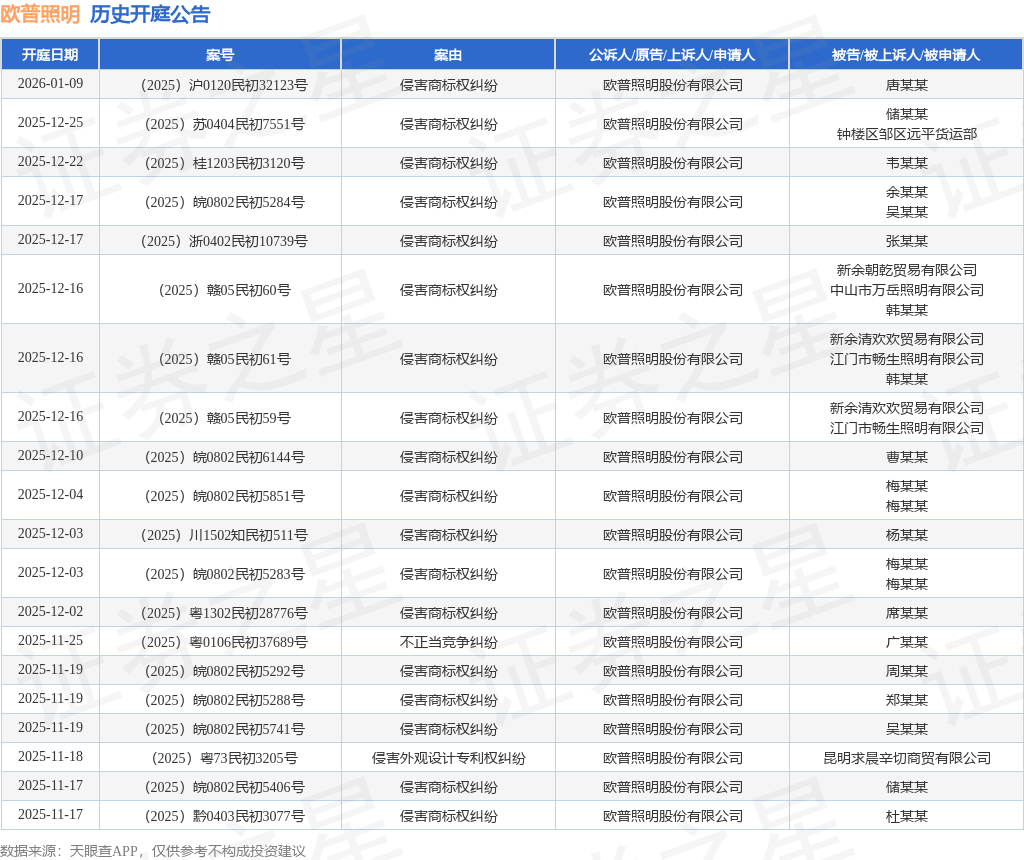Click the 历史开庭公告 heading
Image resolution: width=1024 pixels, height=860 pixels.
click(150, 14)
